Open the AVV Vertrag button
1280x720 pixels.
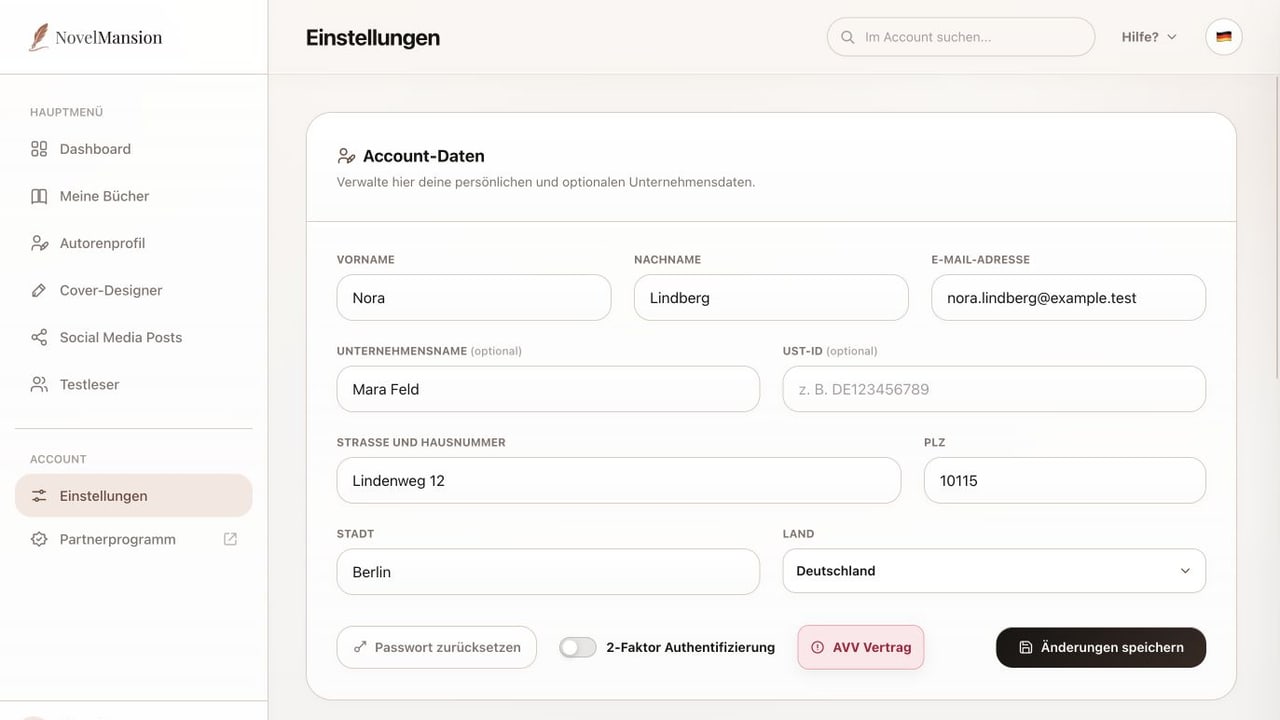[x=861, y=647]
